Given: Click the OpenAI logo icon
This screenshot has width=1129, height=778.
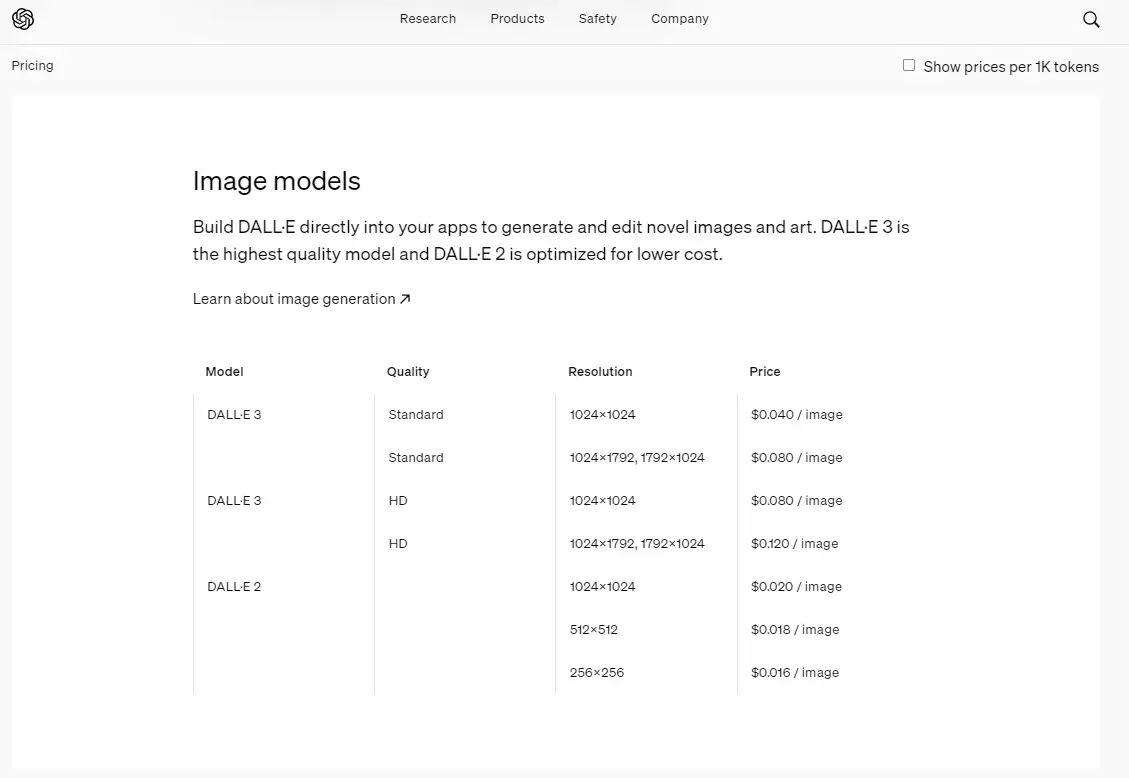Looking at the screenshot, I should point(23,19).
